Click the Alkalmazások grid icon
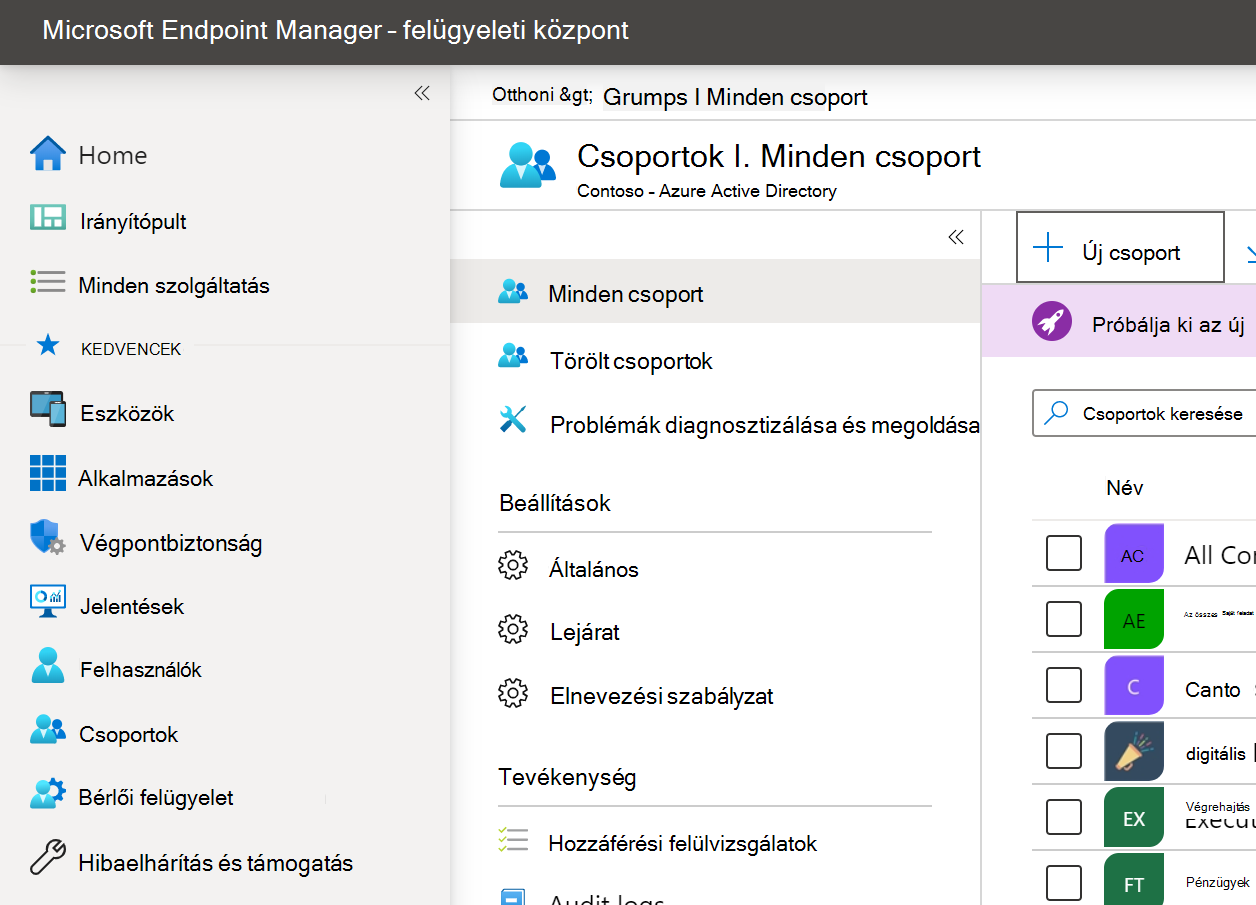Screen dimensions: 1256x905 [x=47, y=474]
